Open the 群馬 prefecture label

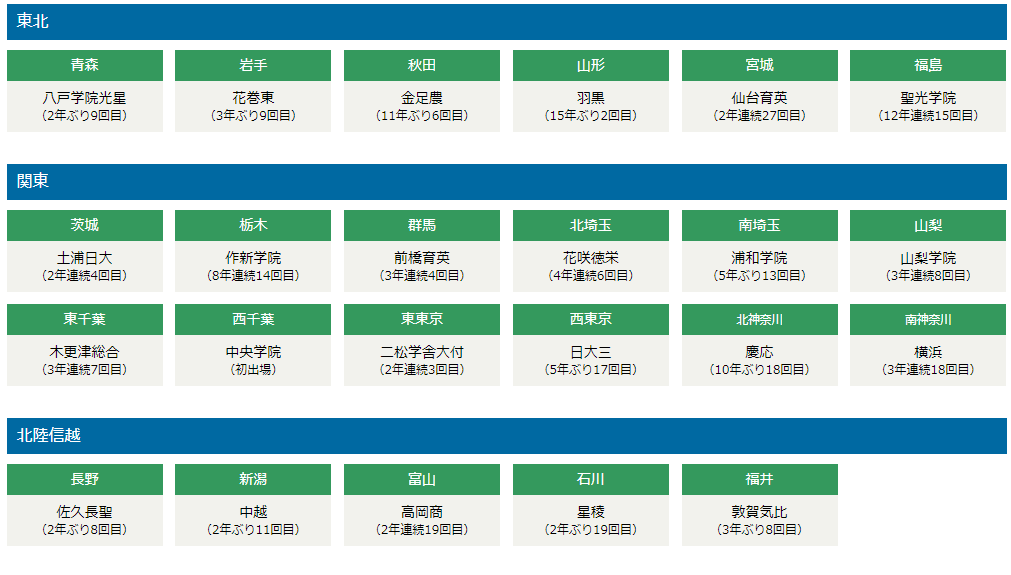click(422, 225)
